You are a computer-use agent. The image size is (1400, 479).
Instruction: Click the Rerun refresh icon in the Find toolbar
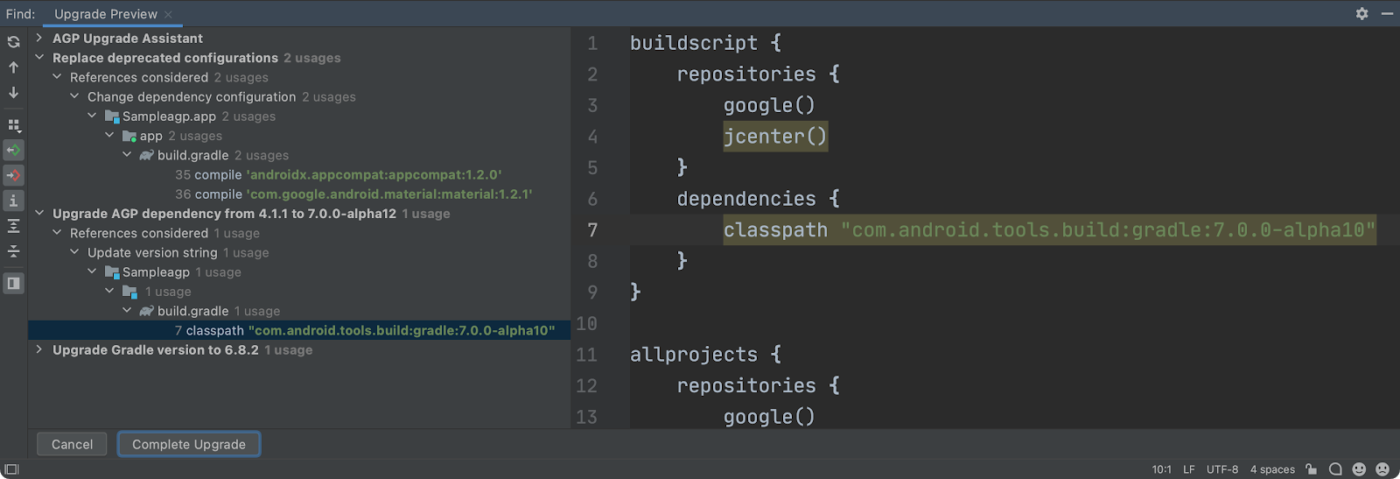point(13,42)
